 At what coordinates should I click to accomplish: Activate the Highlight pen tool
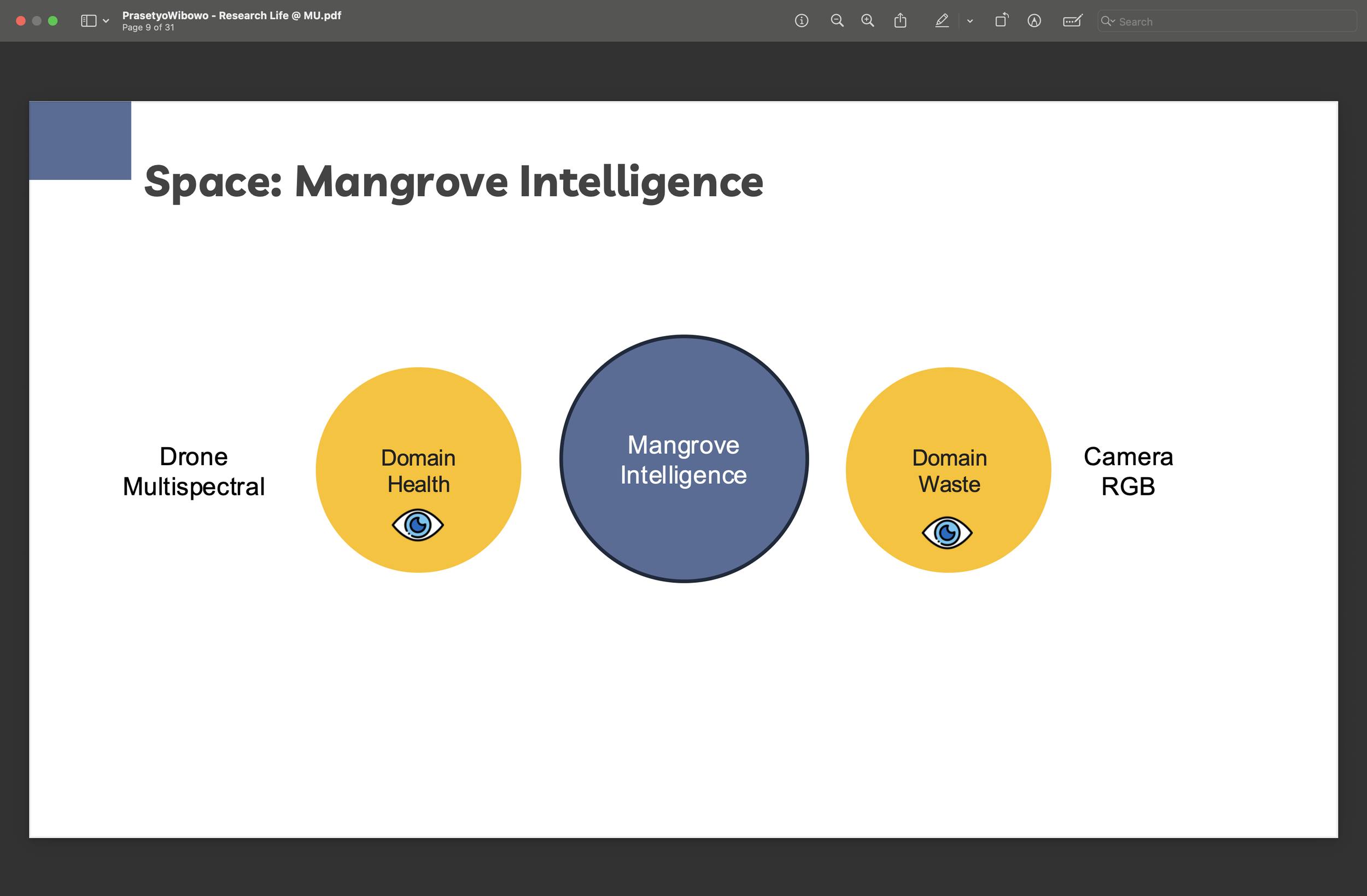click(x=942, y=21)
